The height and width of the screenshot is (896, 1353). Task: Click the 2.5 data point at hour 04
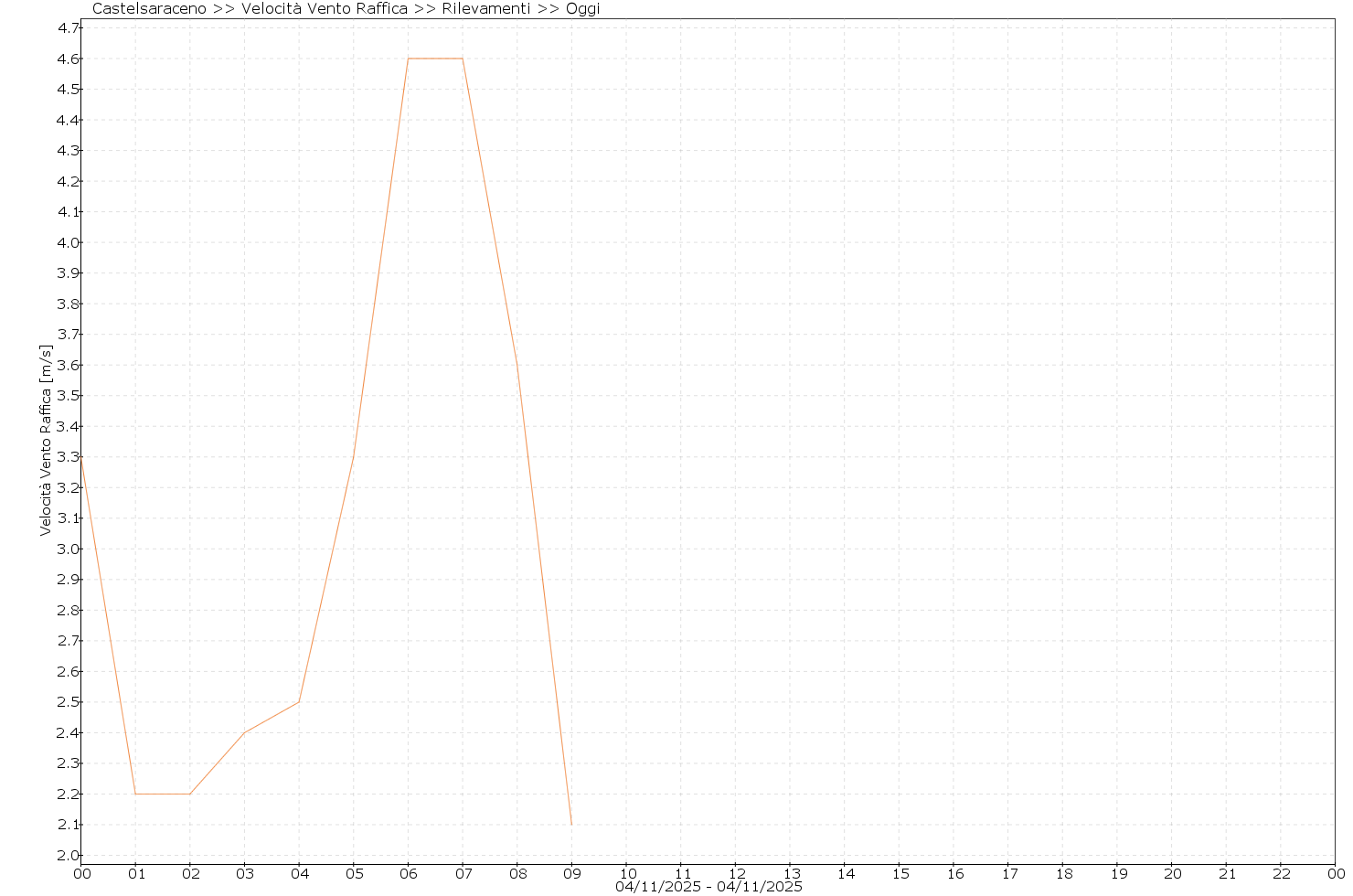click(x=299, y=702)
